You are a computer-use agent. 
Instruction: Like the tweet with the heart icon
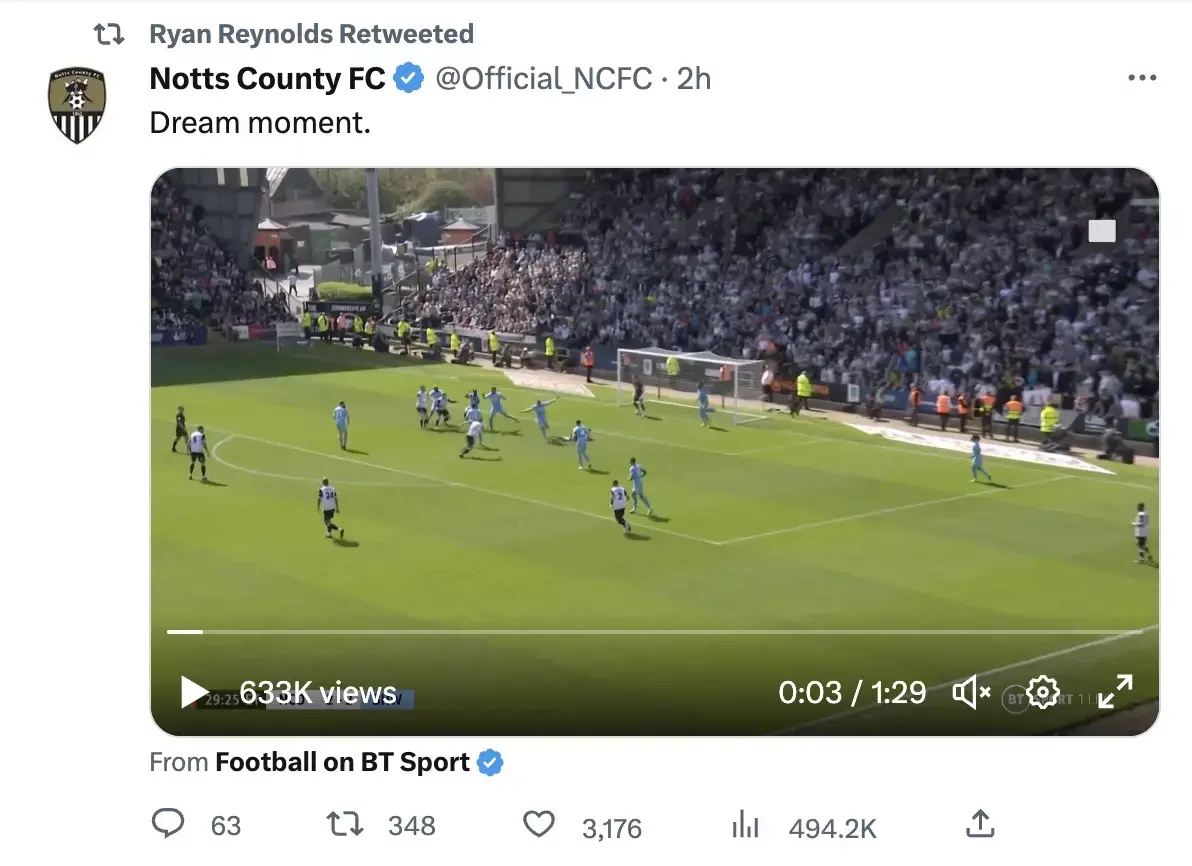tap(538, 824)
